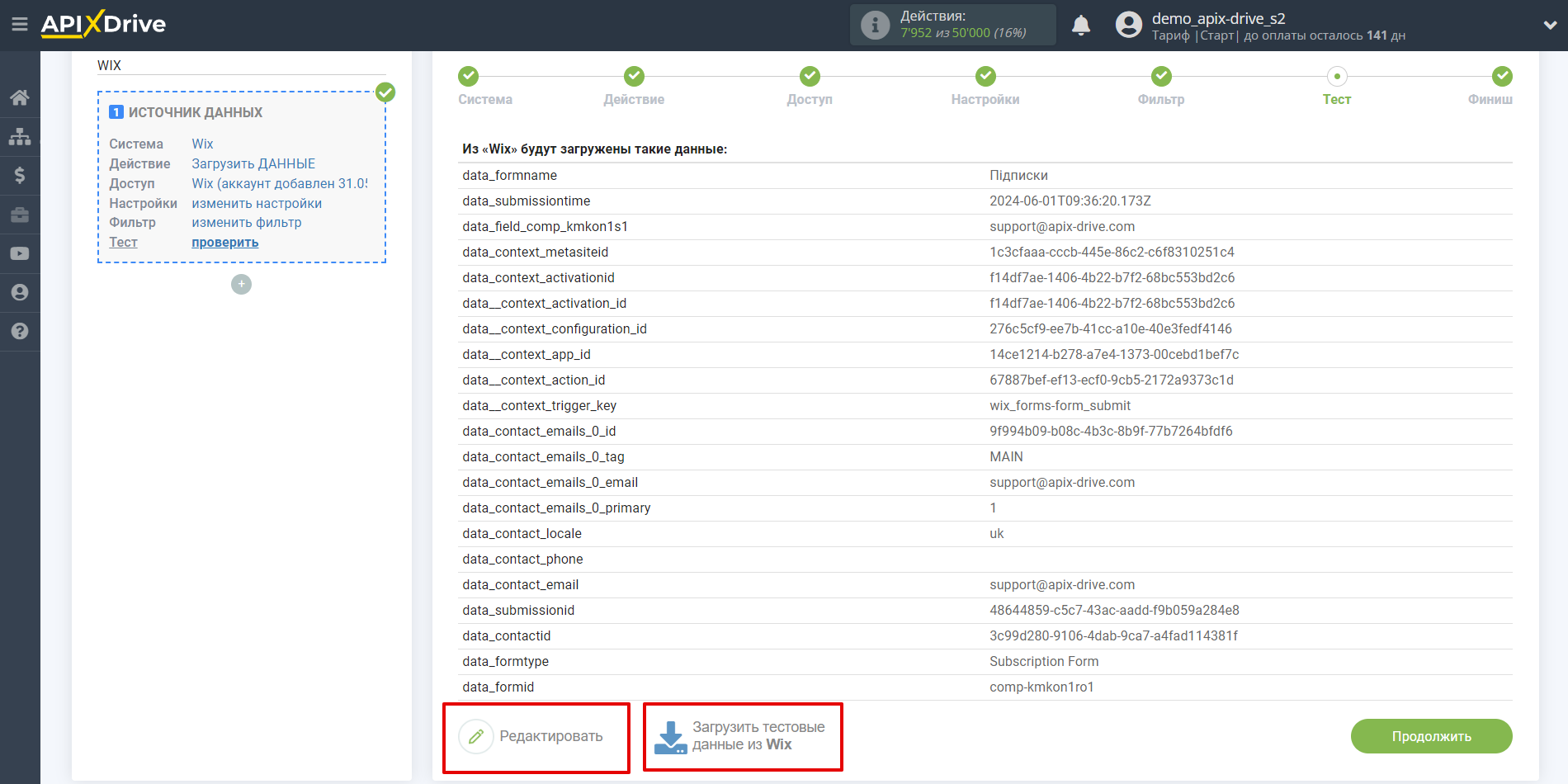Click изменить фильтр link
This screenshot has height=784, width=1568.
pos(247,223)
